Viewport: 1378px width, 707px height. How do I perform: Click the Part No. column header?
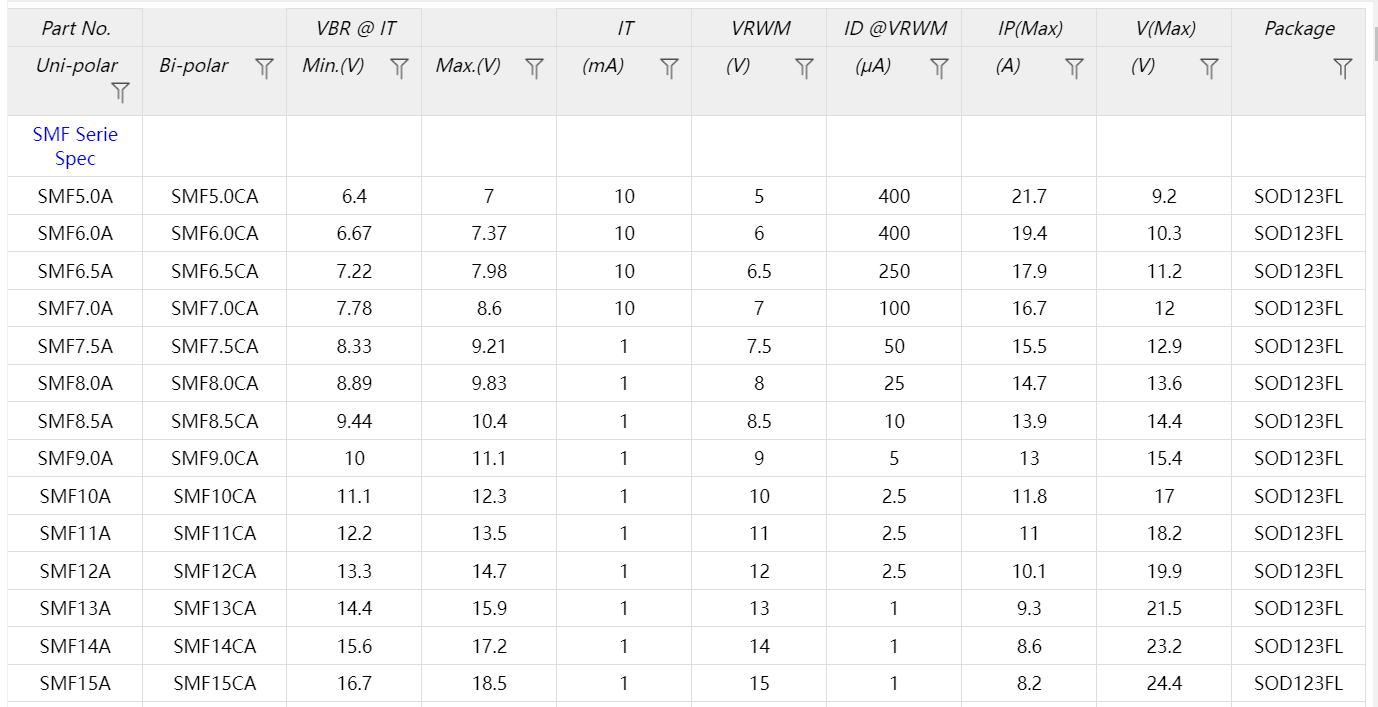tap(75, 28)
